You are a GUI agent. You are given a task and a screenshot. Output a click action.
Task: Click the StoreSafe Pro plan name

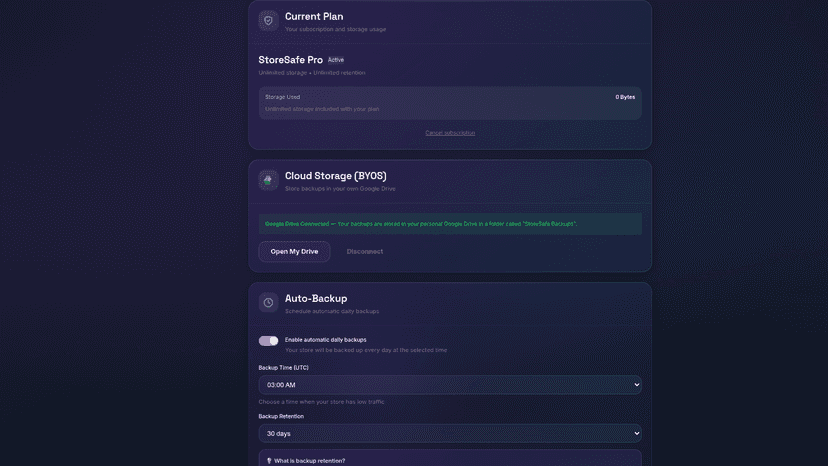tap(290, 60)
